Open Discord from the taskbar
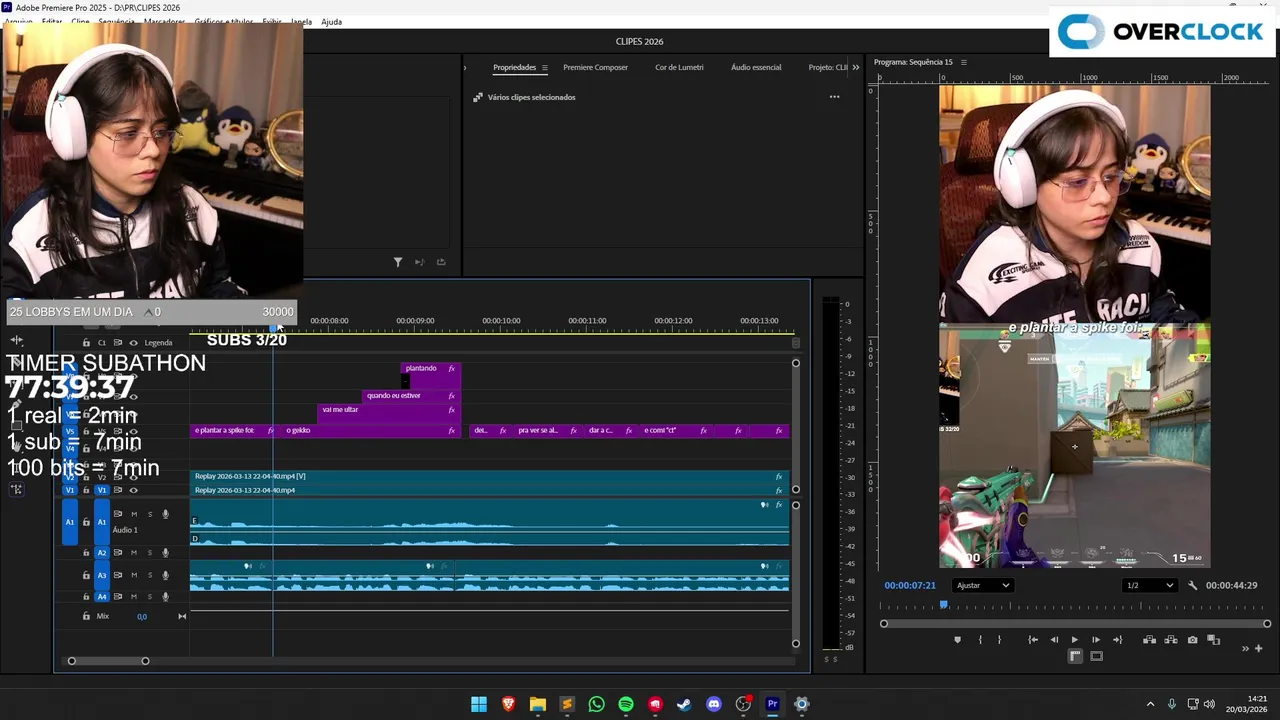This screenshot has width=1280, height=720. tap(714, 704)
